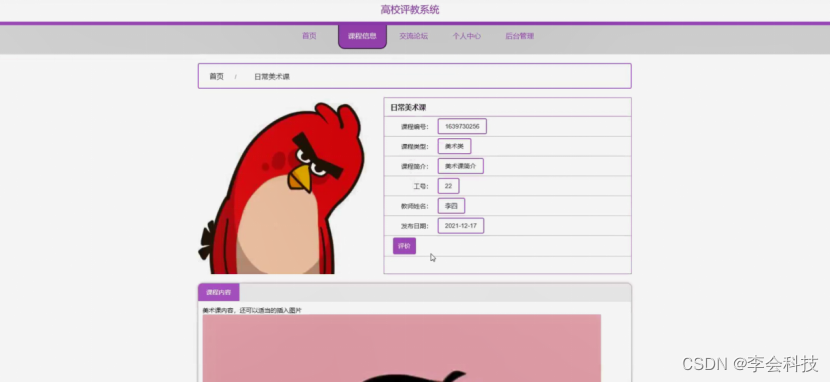This screenshot has height=382, width=834.
Task: Open the 个人中心 tab
Action: click(x=466, y=36)
